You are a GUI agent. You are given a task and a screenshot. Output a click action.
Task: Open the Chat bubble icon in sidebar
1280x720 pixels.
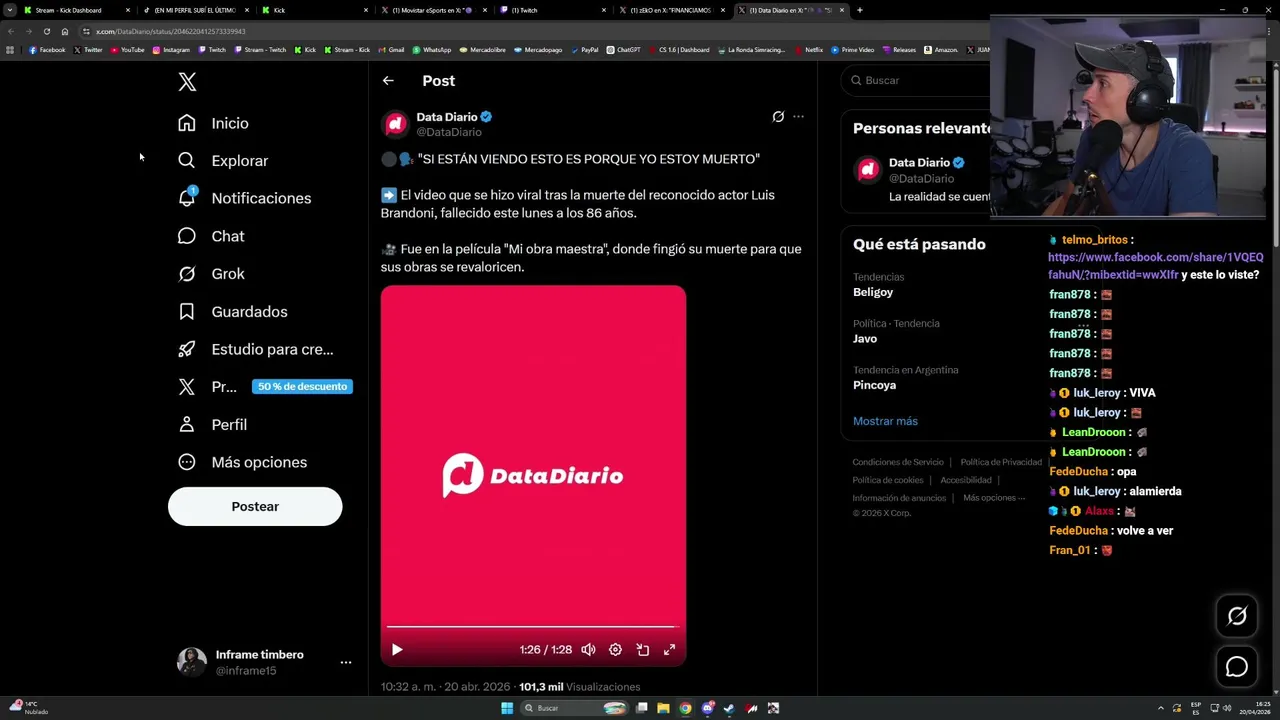[x=187, y=236]
